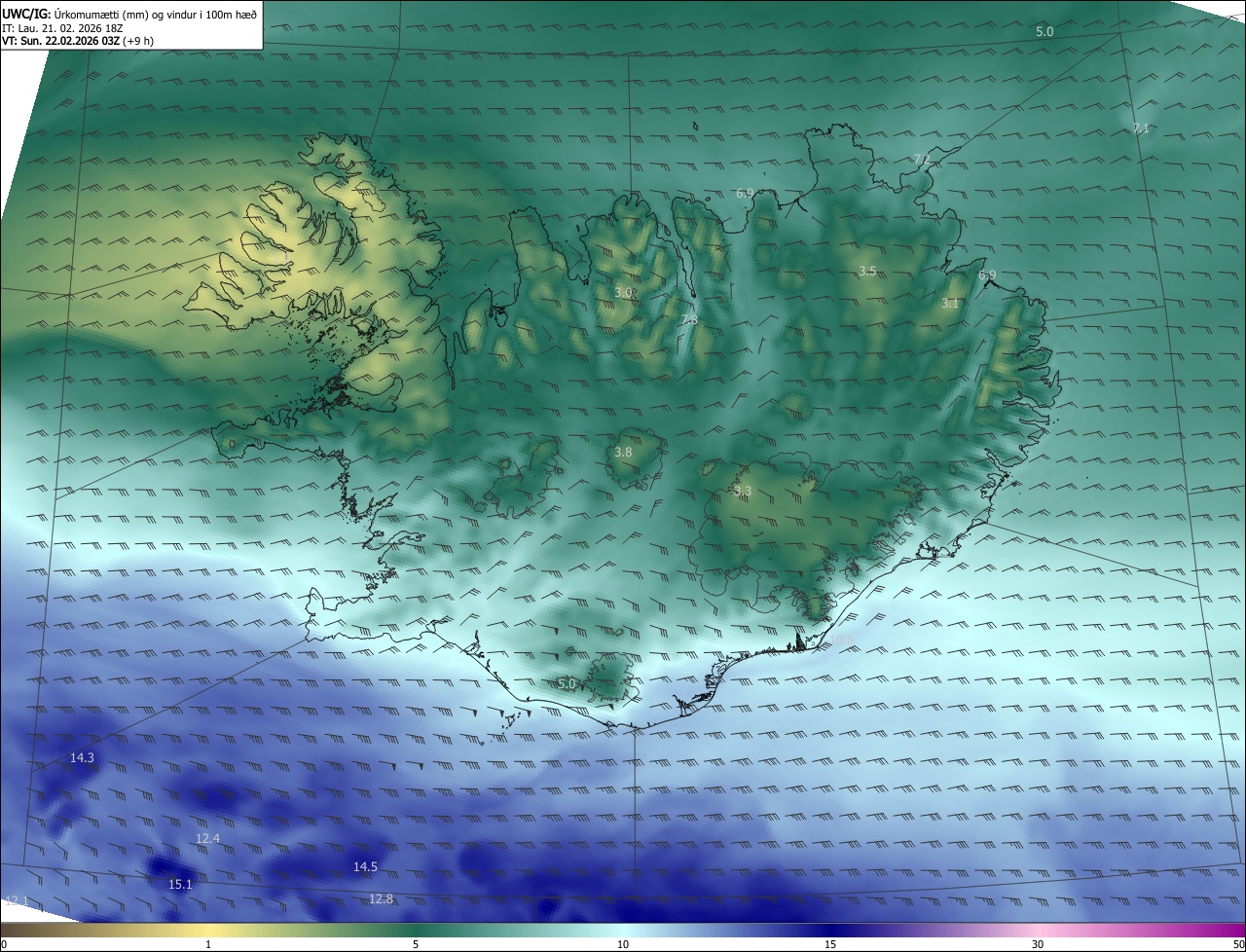Click the "VT: Sun. 22.02.2026 03Z (+9 h)" line
Viewport: 1246px width, 952px height.
(78, 41)
